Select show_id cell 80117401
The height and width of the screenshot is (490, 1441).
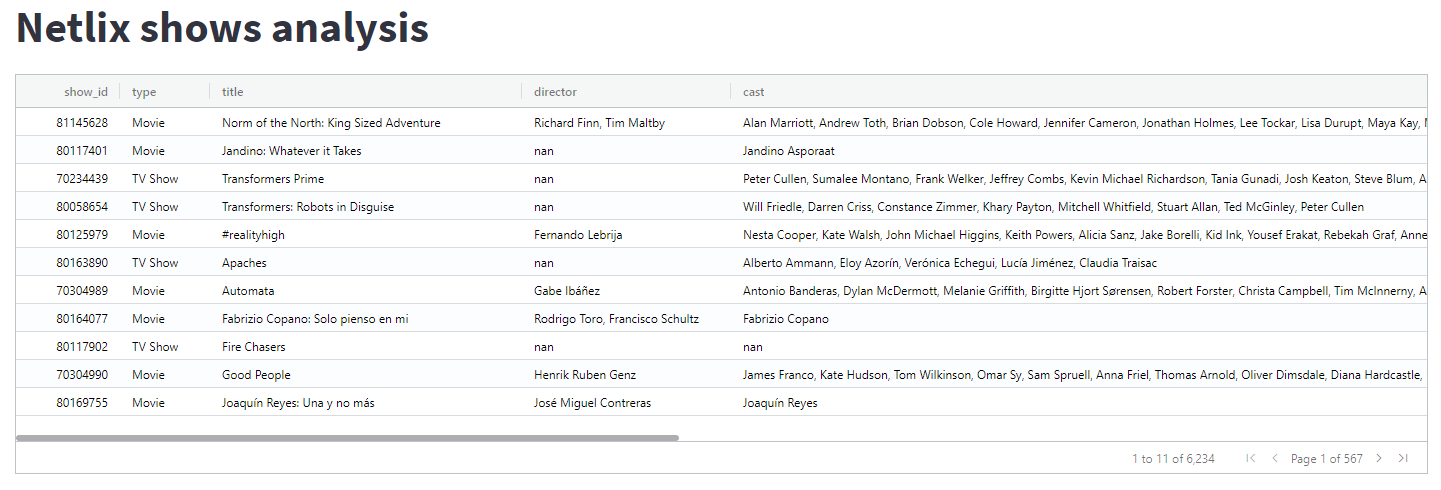(x=82, y=151)
